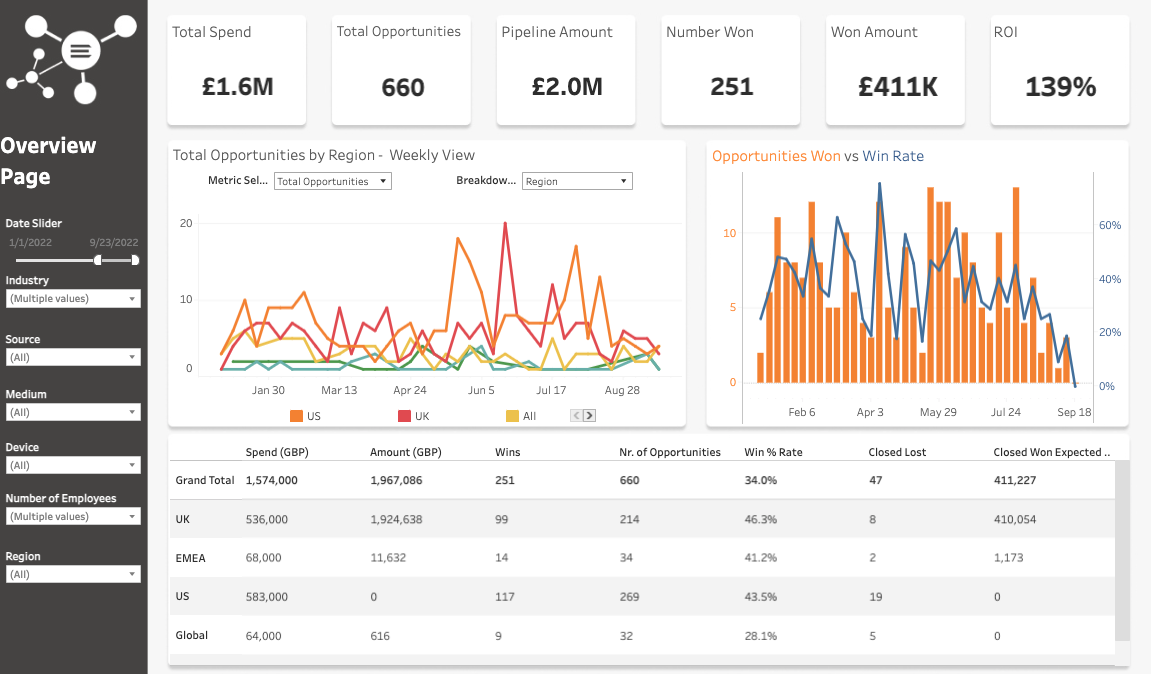The height and width of the screenshot is (674, 1151).
Task: Expand the Source filter dropdown
Action: coord(73,357)
